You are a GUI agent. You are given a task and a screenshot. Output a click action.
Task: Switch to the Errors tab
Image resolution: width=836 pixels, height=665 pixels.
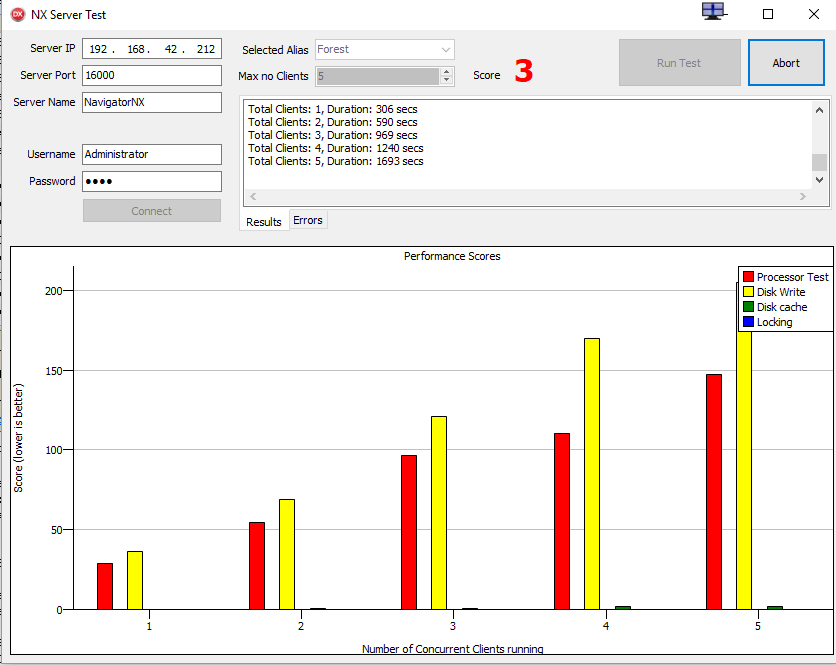308,220
